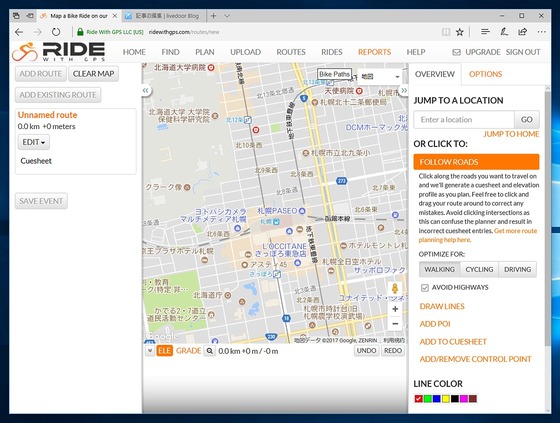Open the FIND menu item

pyautogui.click(x=170, y=52)
